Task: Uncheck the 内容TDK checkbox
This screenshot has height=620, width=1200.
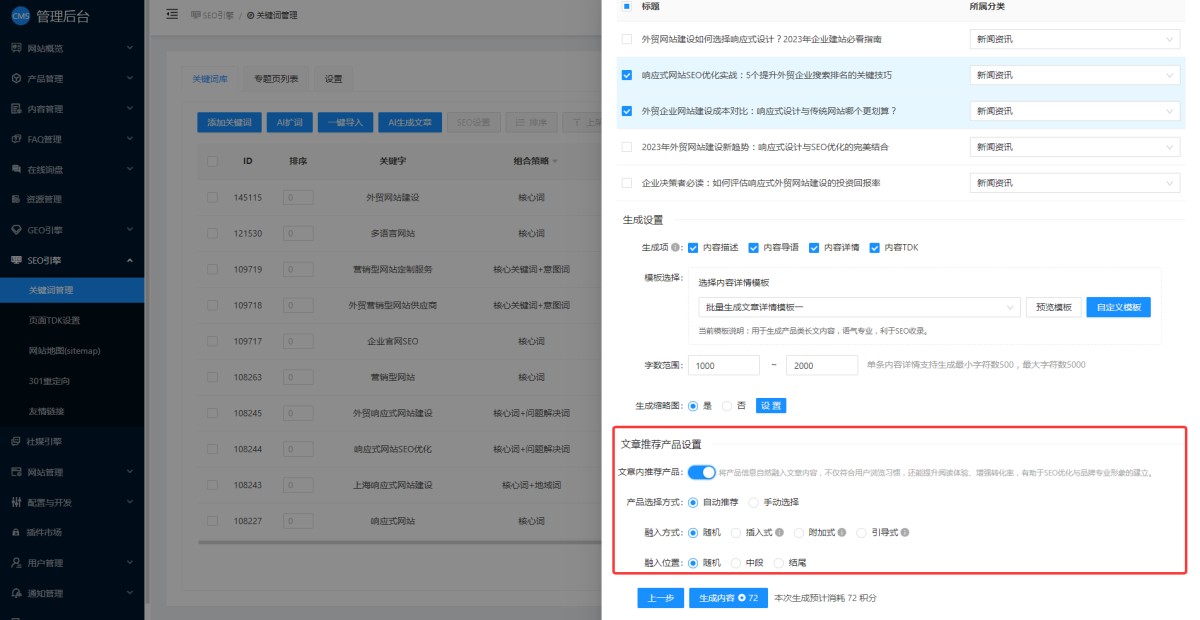Action: [x=874, y=247]
